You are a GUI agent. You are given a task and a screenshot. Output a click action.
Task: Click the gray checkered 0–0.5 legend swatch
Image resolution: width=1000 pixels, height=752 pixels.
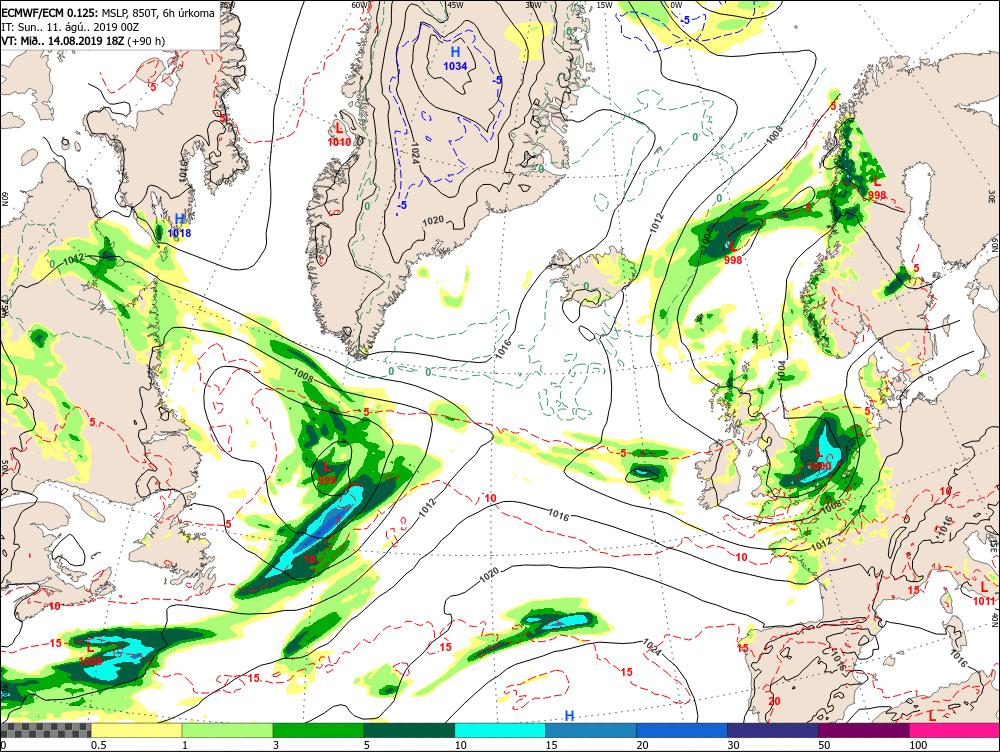click(x=46, y=730)
